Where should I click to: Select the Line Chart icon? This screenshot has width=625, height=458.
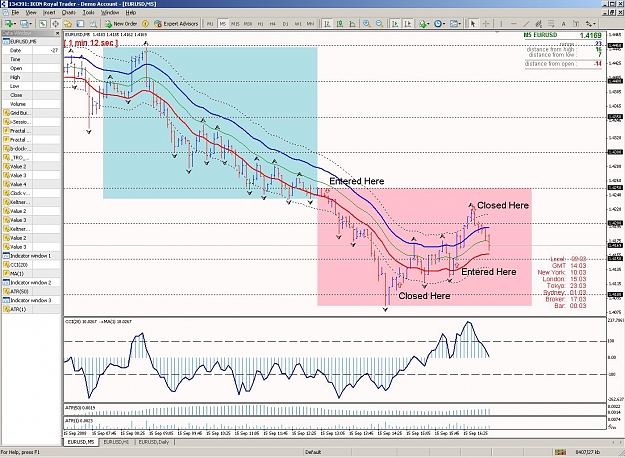[352, 24]
